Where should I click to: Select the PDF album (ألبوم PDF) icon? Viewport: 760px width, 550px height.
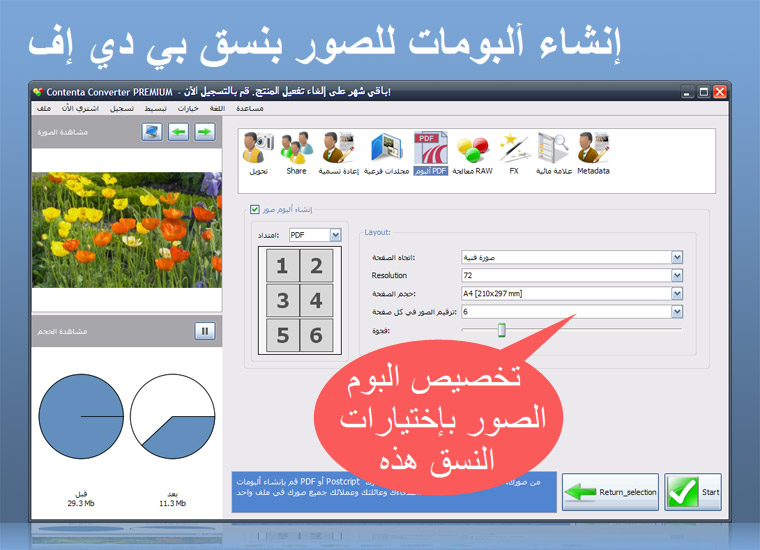pos(430,148)
